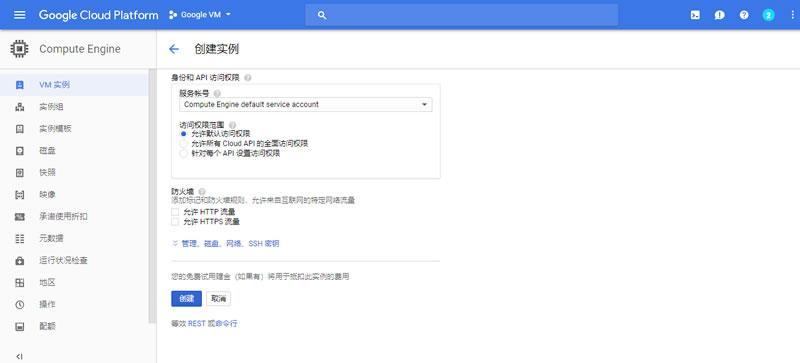This screenshot has height=363, width=800.
Task: Click the Compute Engine chip icon
Action: coord(19,49)
